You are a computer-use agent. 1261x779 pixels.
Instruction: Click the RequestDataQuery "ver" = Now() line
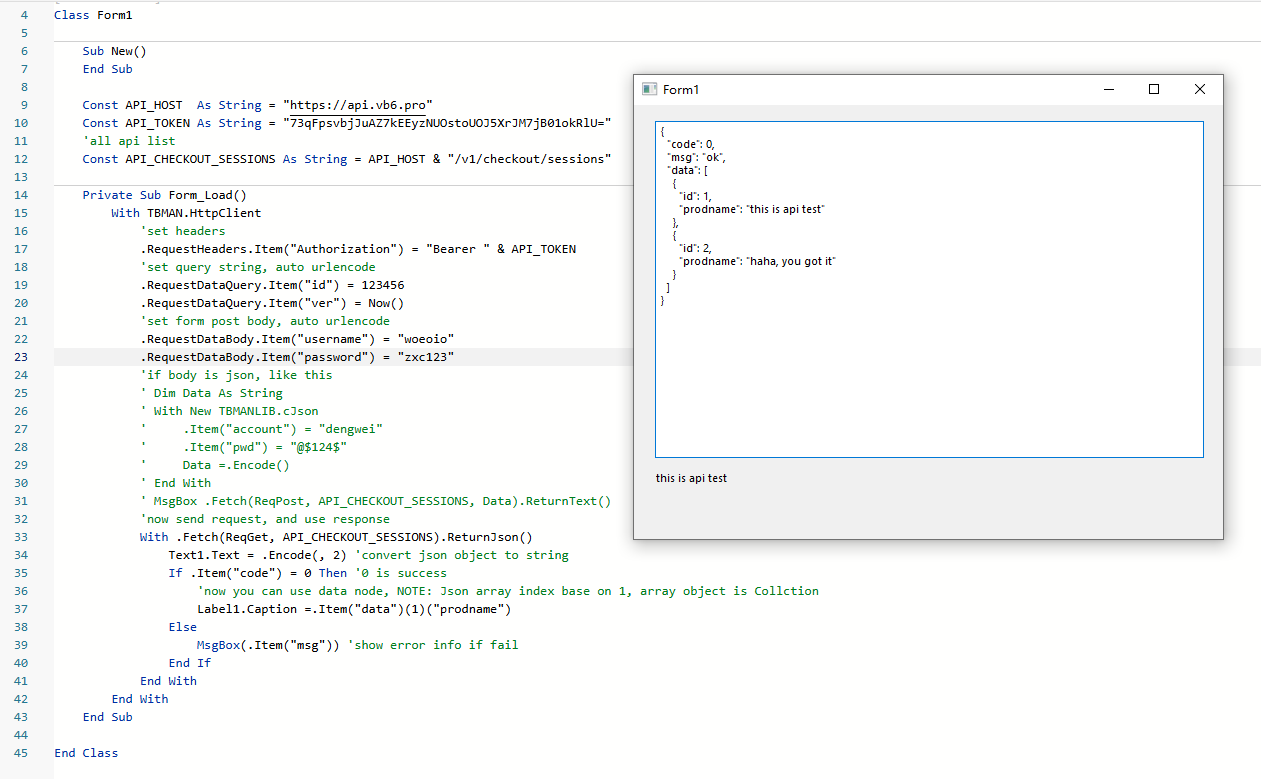272,303
